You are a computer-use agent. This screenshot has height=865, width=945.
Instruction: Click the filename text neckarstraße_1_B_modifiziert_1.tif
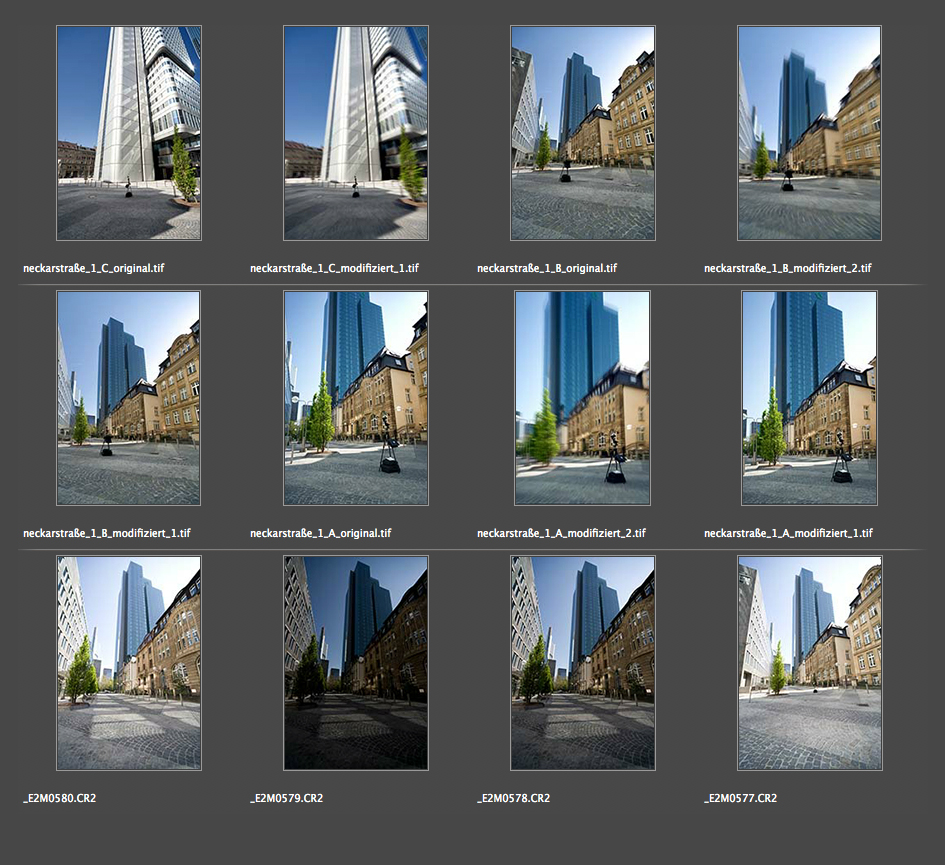tap(106, 533)
